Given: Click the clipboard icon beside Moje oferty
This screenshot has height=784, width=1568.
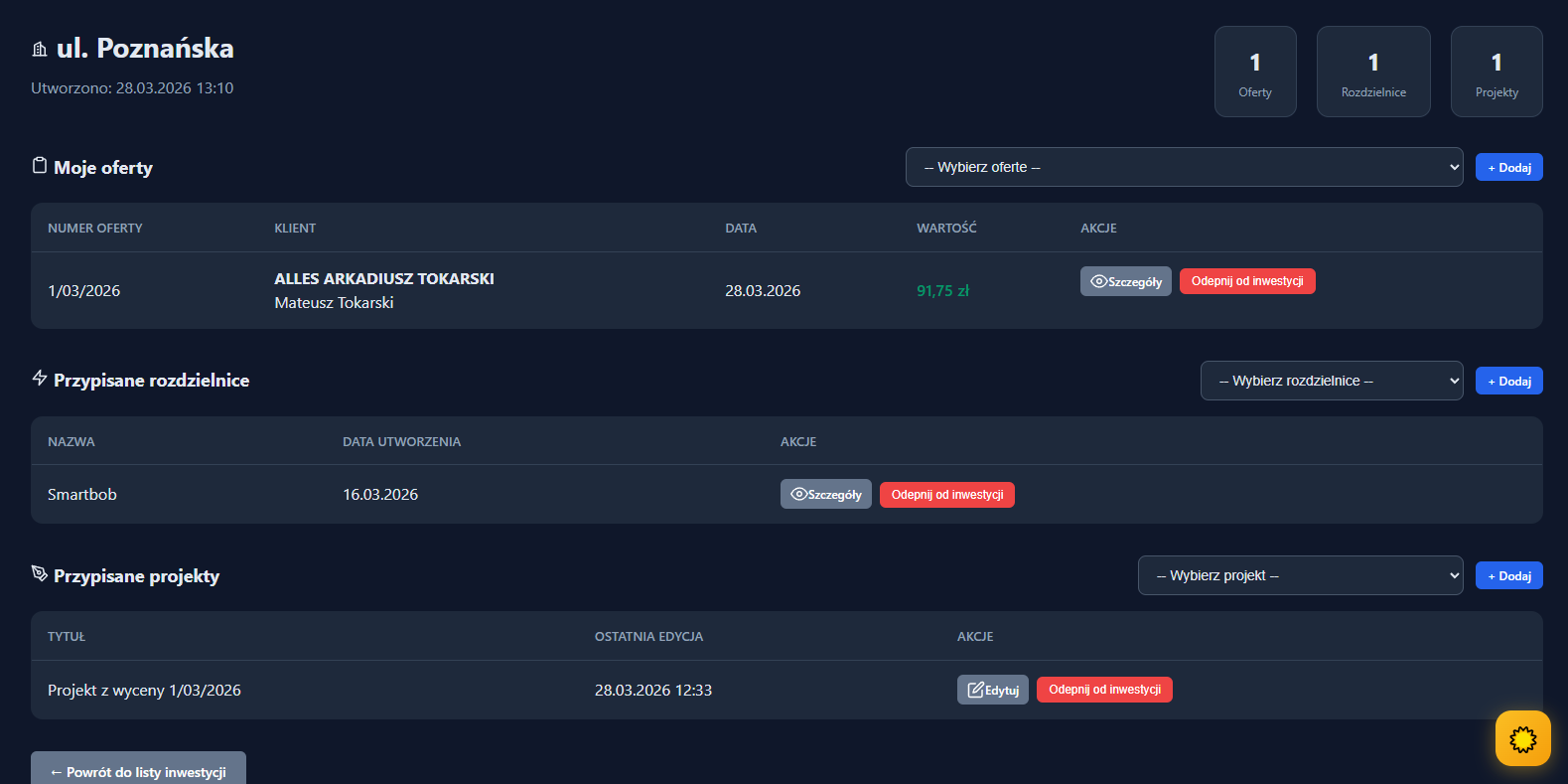Looking at the screenshot, I should click(x=40, y=166).
